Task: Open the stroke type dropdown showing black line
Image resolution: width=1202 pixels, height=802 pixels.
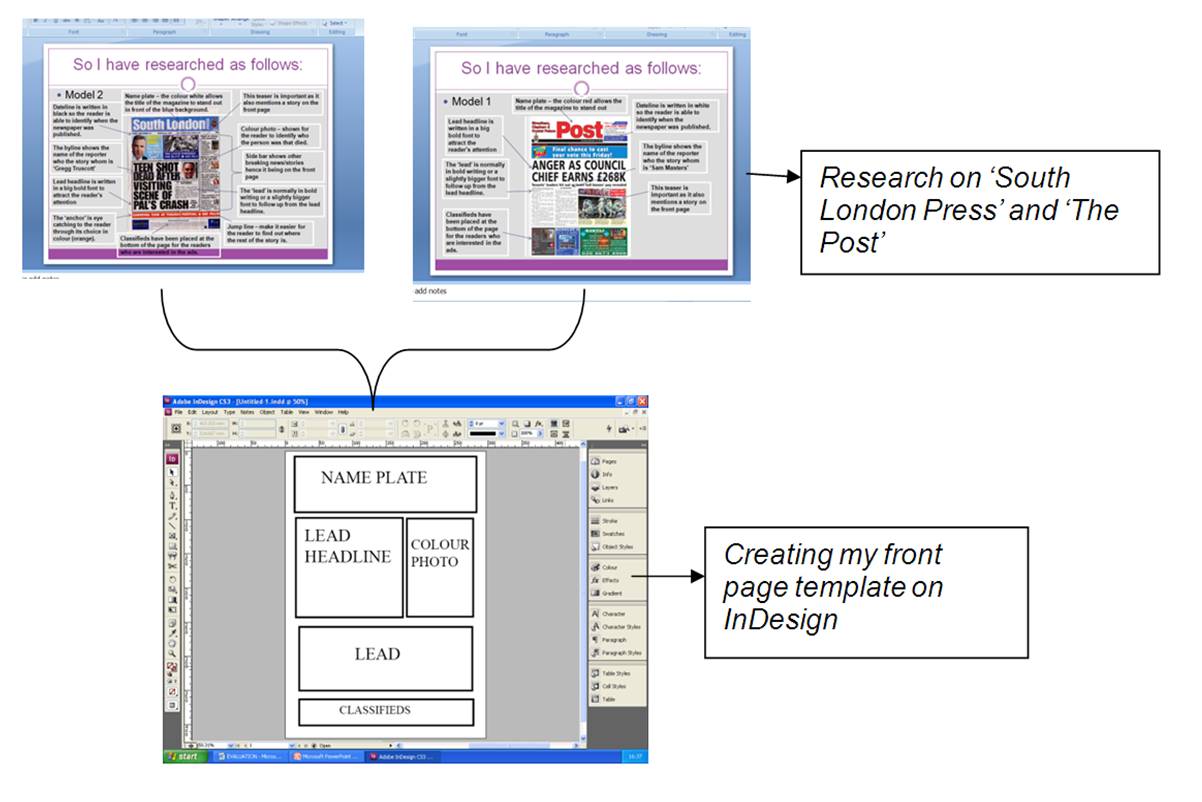Action: (501, 434)
